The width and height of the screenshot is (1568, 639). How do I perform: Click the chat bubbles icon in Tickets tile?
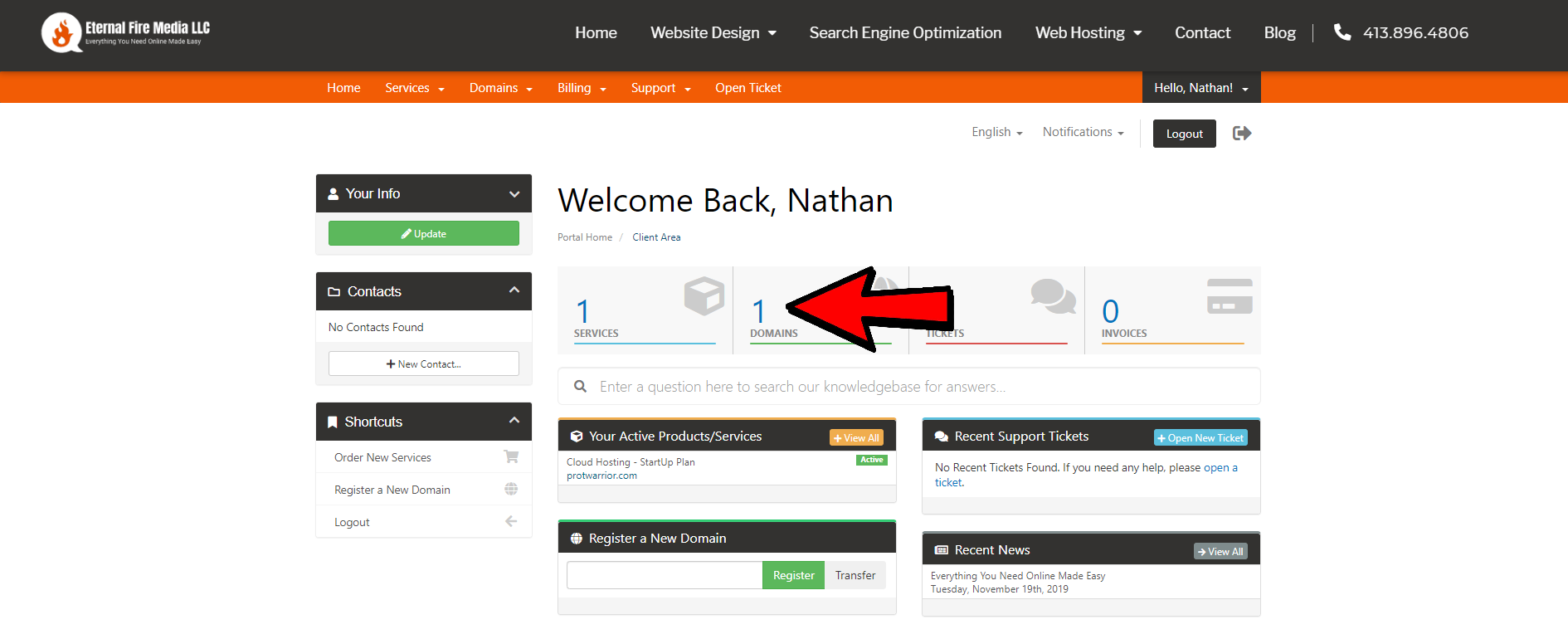coord(1053,296)
